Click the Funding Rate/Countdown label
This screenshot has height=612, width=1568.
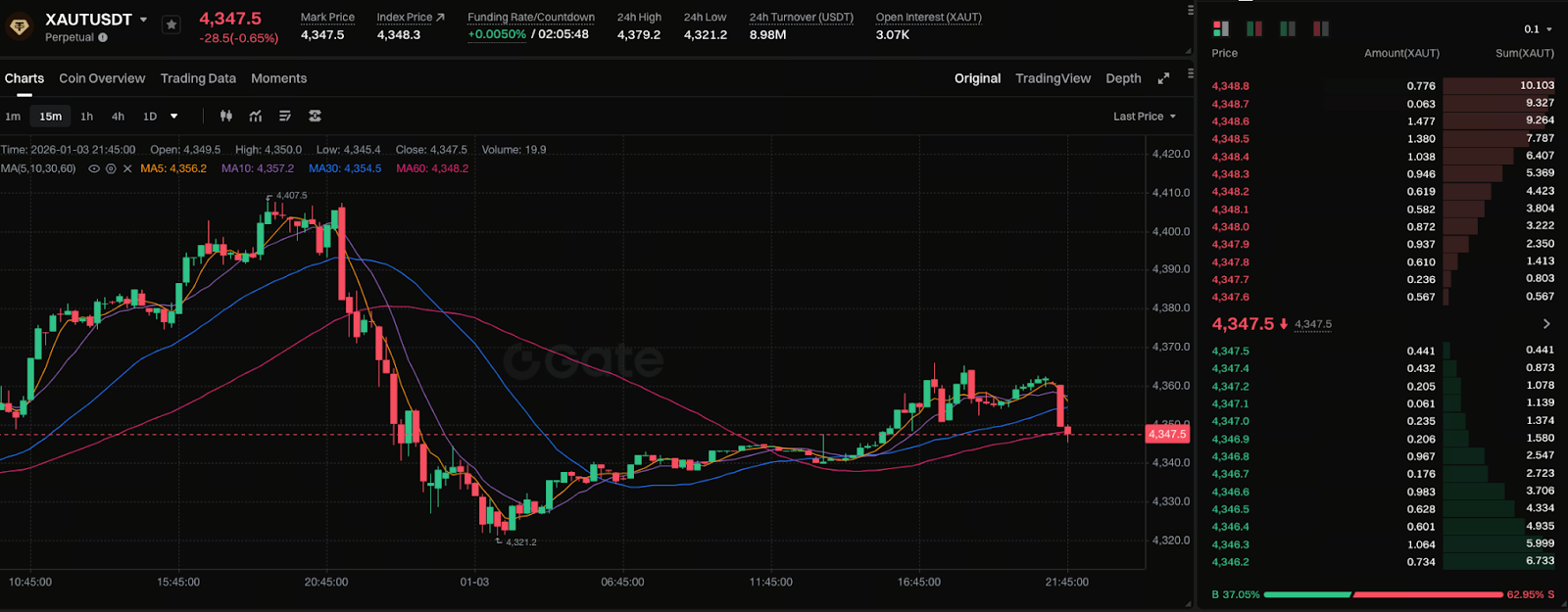[x=531, y=18]
